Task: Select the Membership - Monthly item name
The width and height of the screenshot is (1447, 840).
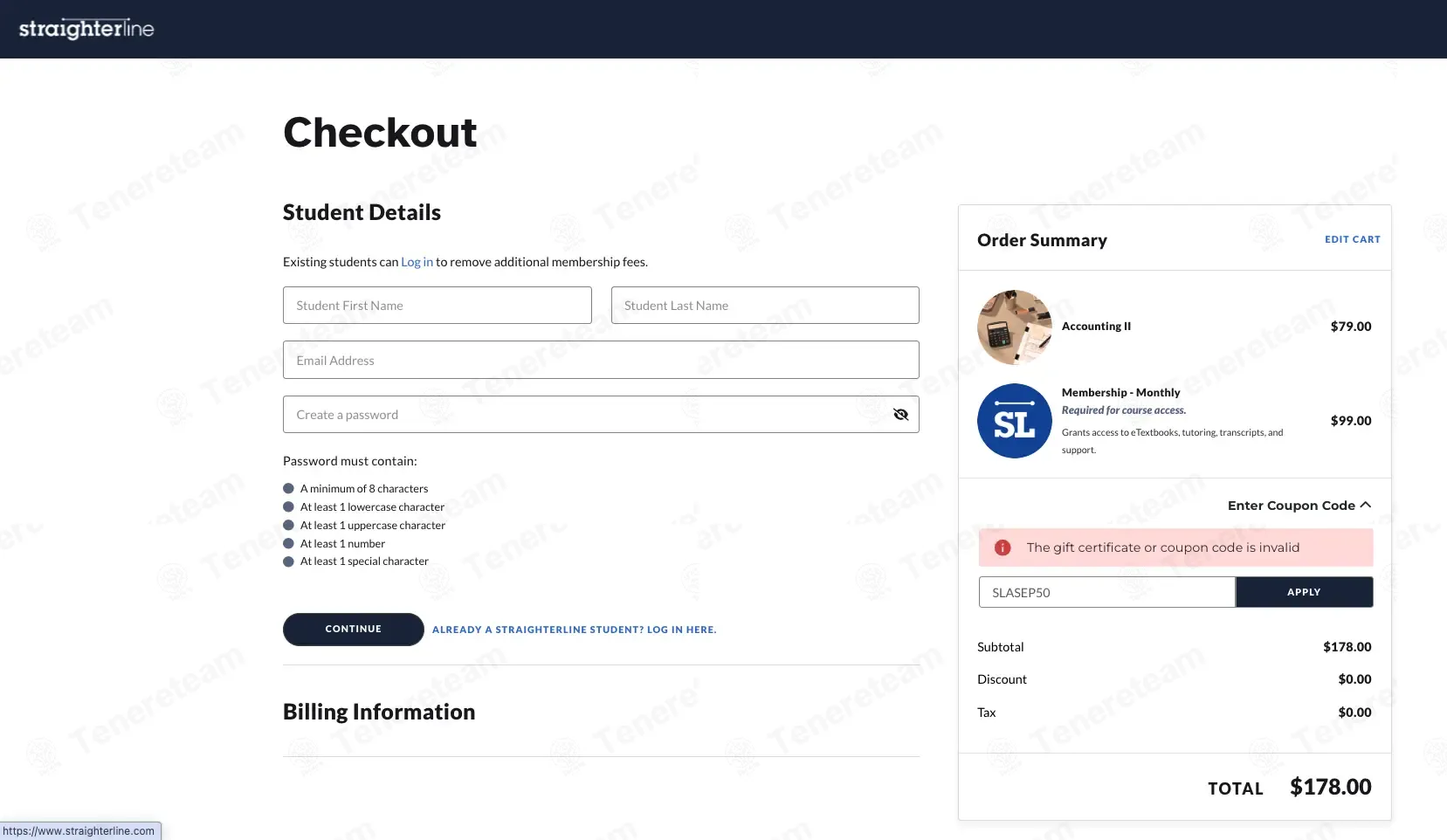Action: tap(1120, 393)
